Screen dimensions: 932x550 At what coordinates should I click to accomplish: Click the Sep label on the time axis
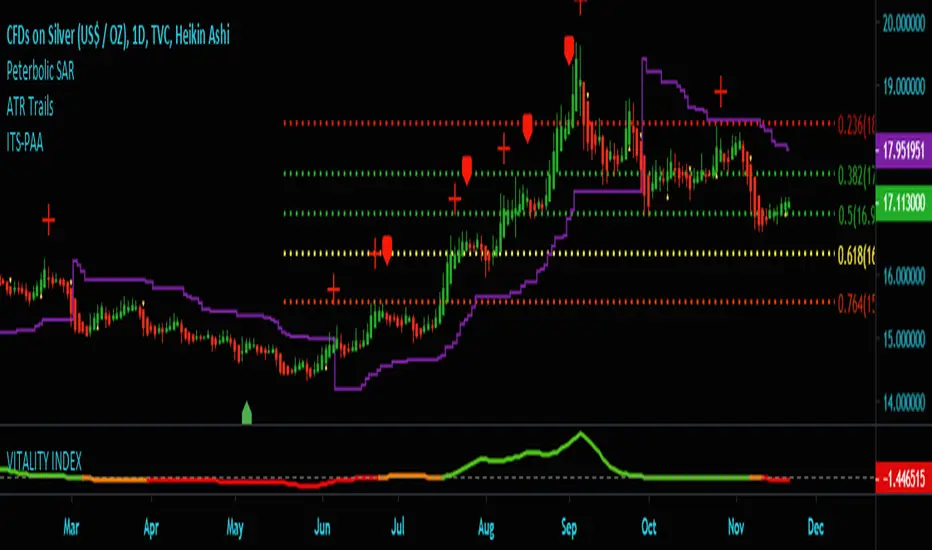[569, 528]
